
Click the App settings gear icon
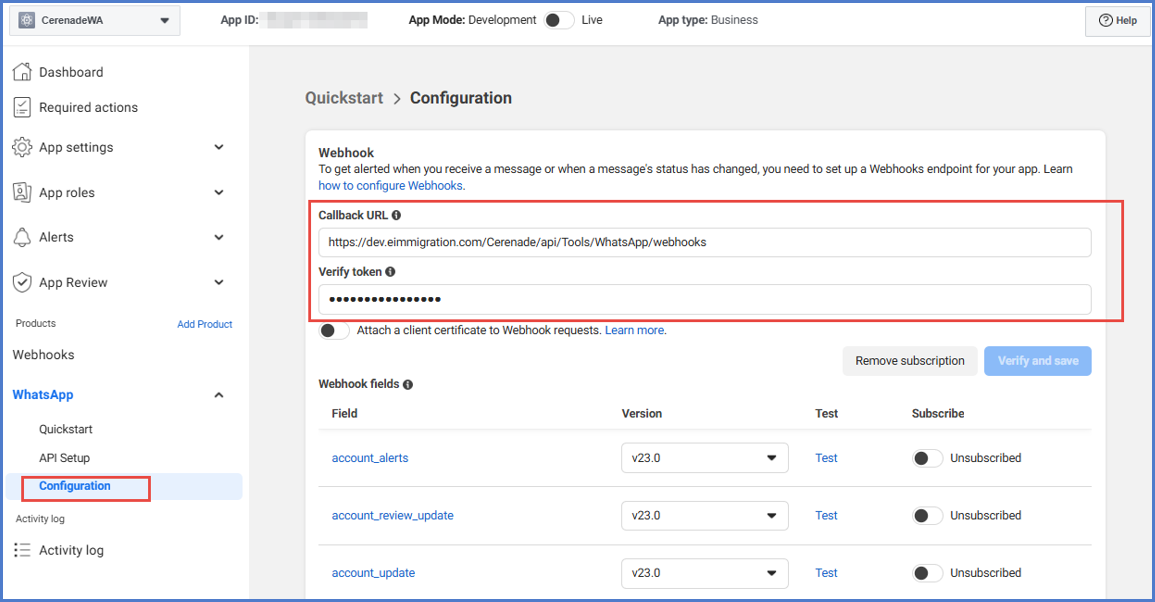tap(22, 147)
